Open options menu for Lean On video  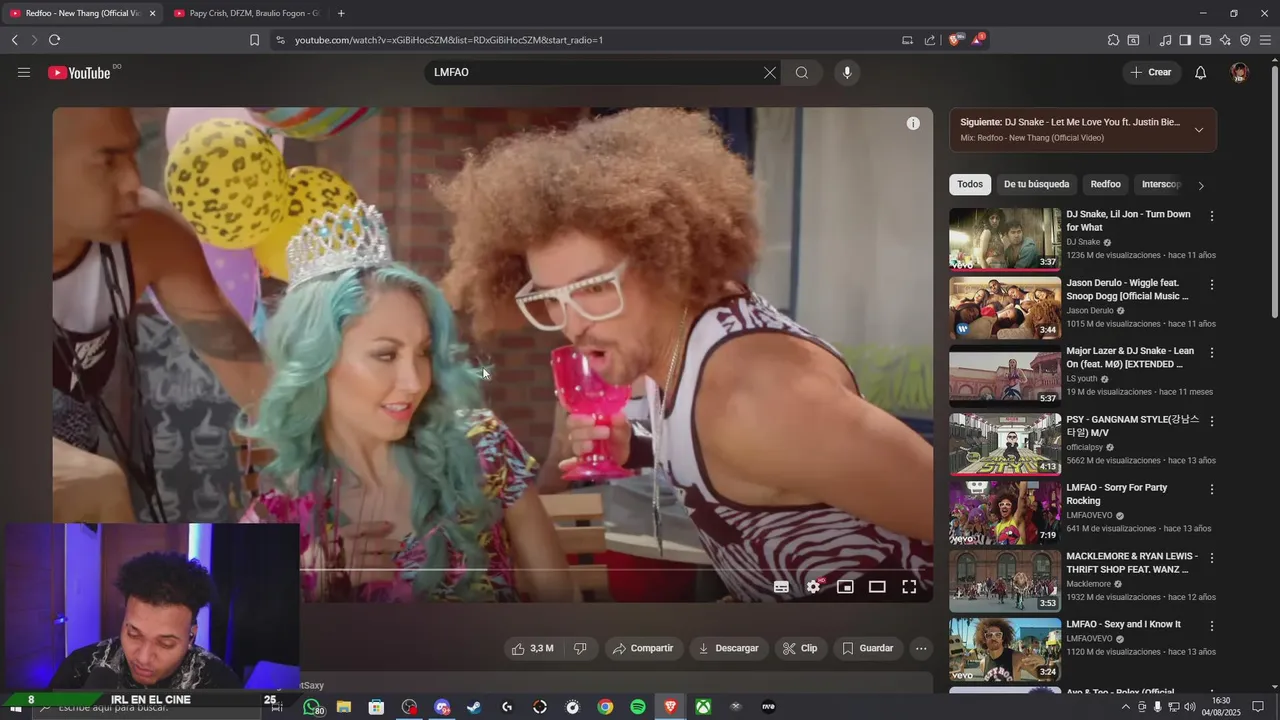(1212, 353)
